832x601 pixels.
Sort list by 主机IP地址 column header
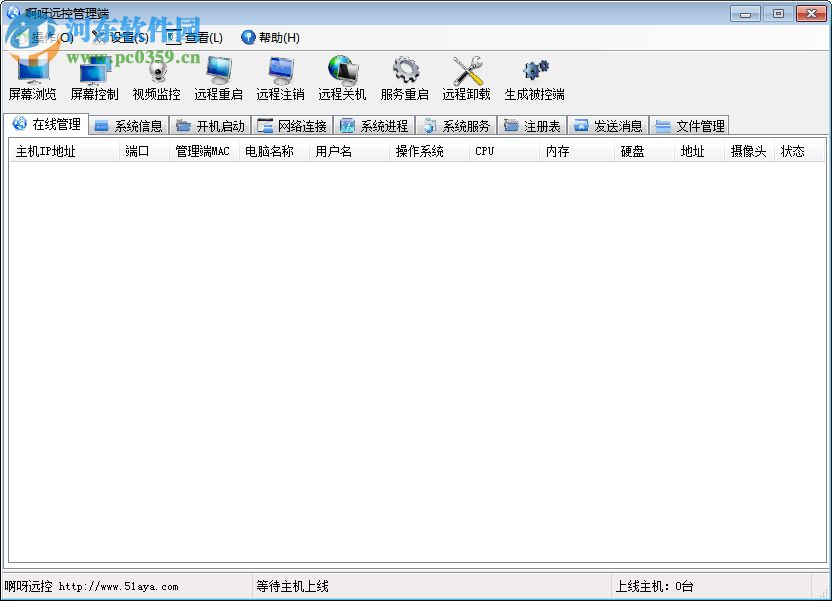click(46, 150)
